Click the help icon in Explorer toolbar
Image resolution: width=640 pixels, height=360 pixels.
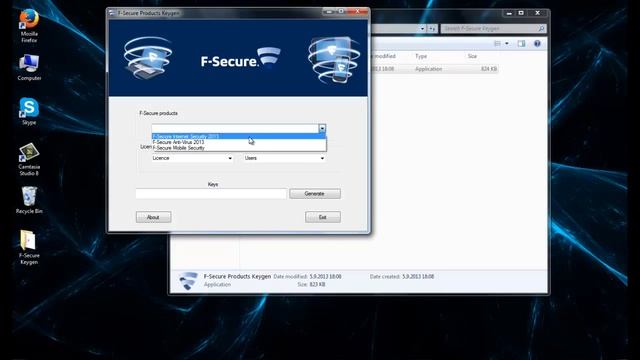click(537, 44)
